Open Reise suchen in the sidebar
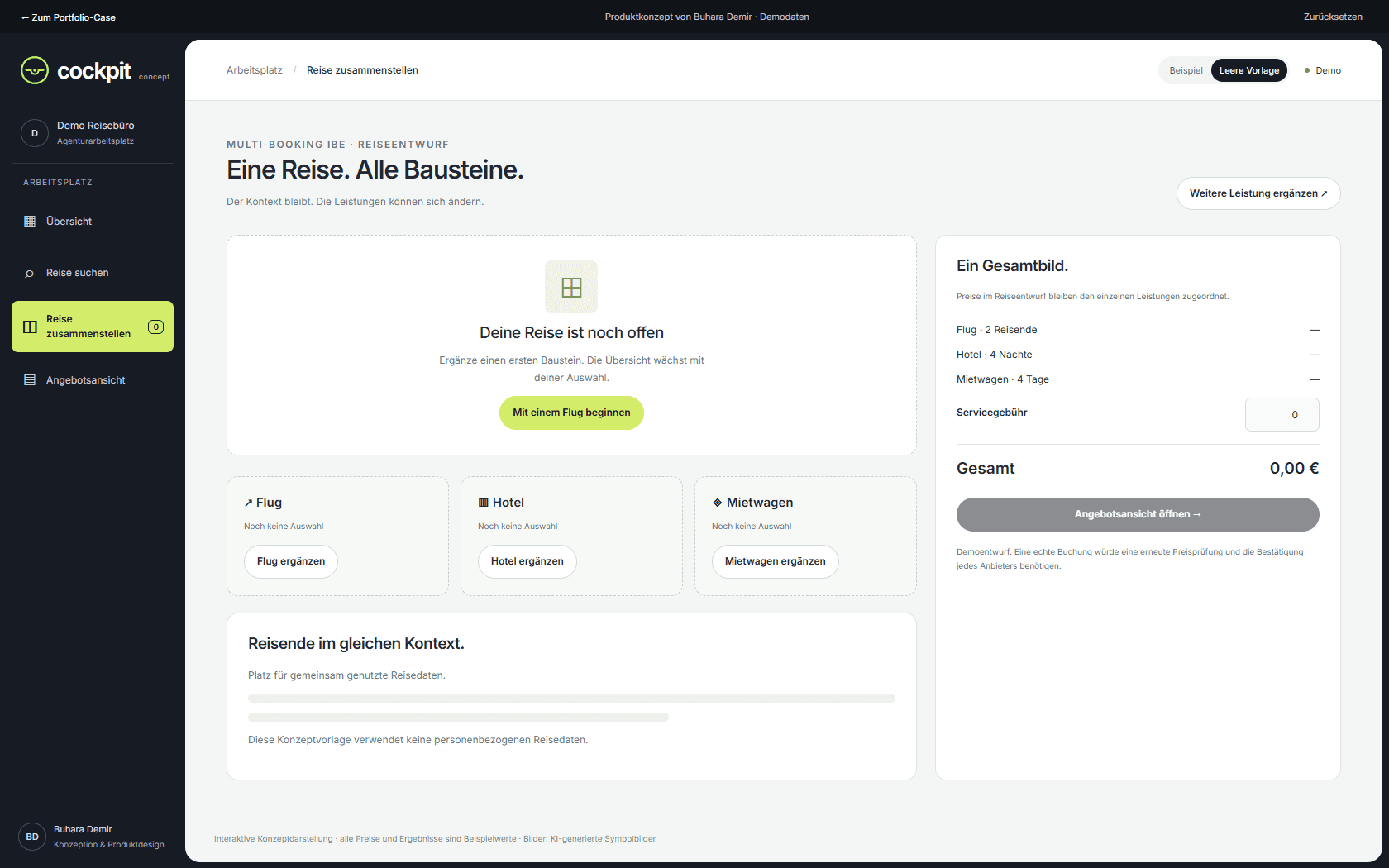The image size is (1389, 868). click(93, 273)
